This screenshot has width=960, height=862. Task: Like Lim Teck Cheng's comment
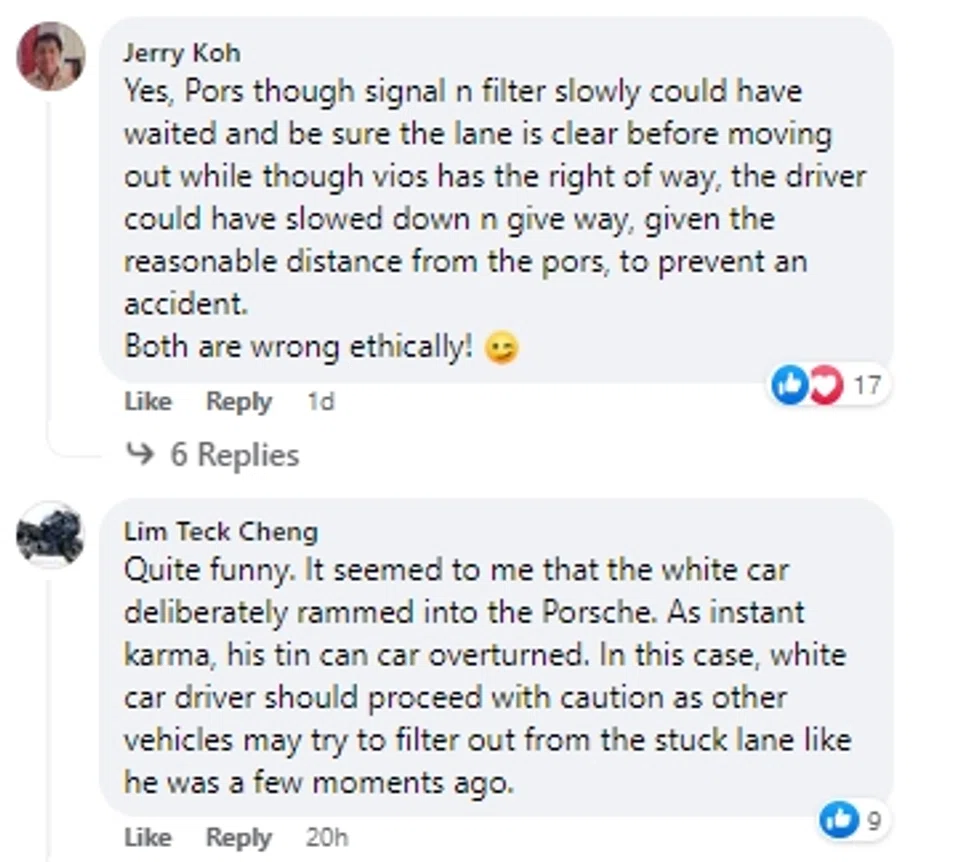coord(148,836)
